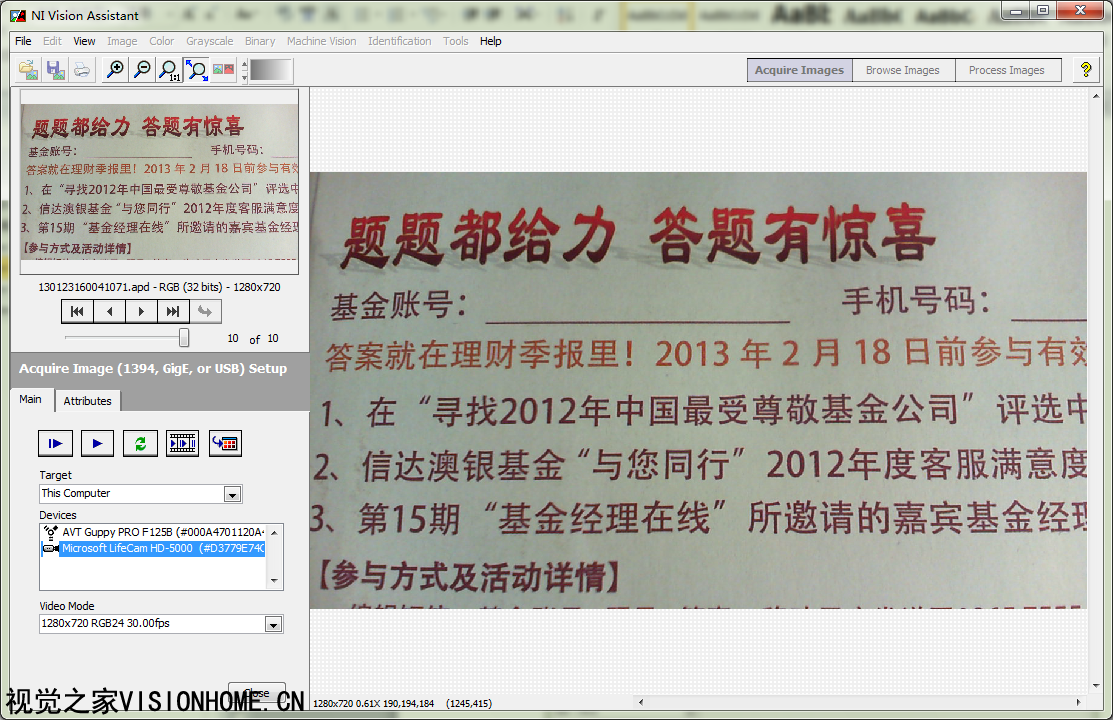The image size is (1113, 720).
Task: Set zoom to 1:1 actual size
Action: pyautogui.click(x=170, y=70)
